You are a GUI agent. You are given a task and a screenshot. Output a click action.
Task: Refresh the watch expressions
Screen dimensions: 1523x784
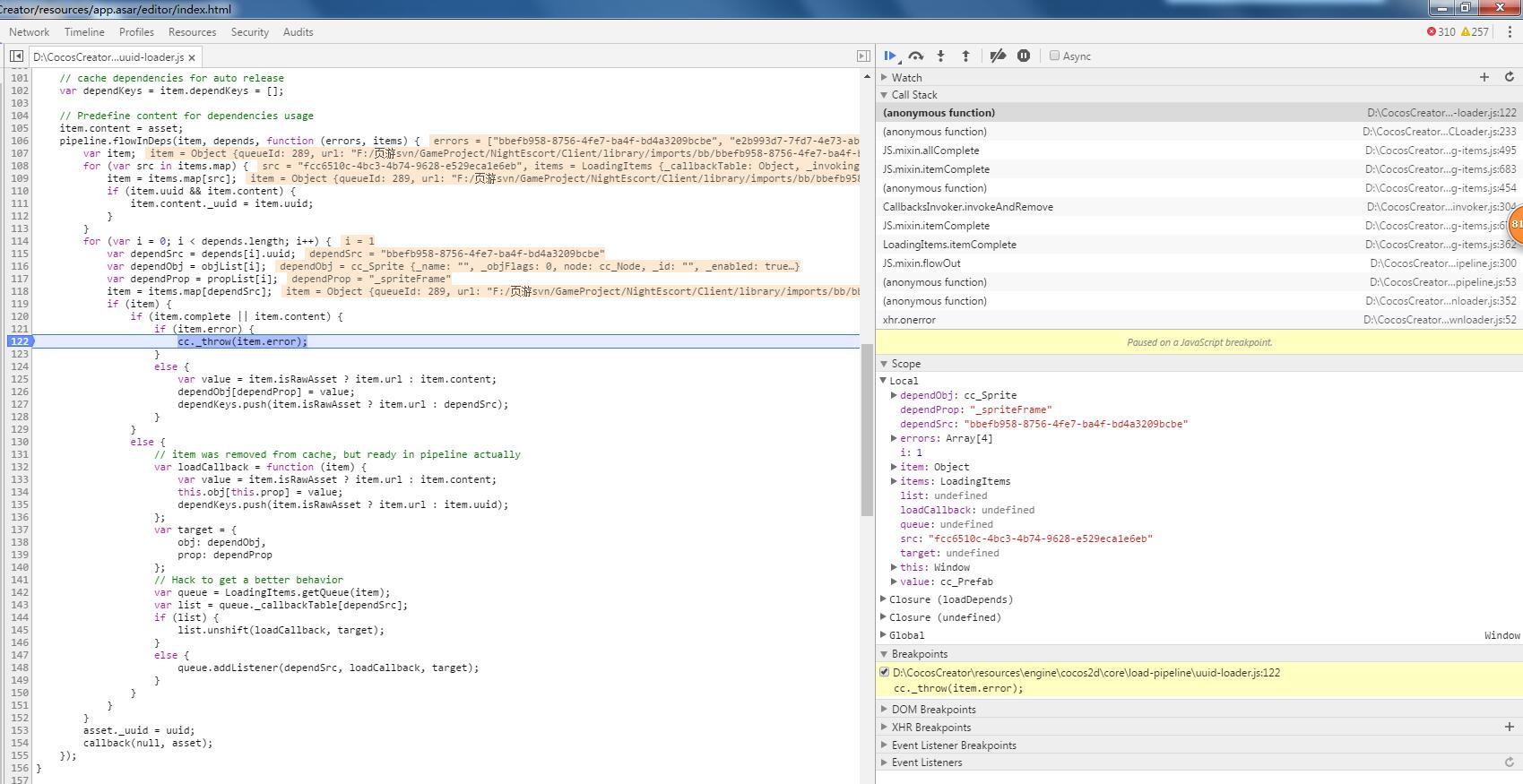1509,77
